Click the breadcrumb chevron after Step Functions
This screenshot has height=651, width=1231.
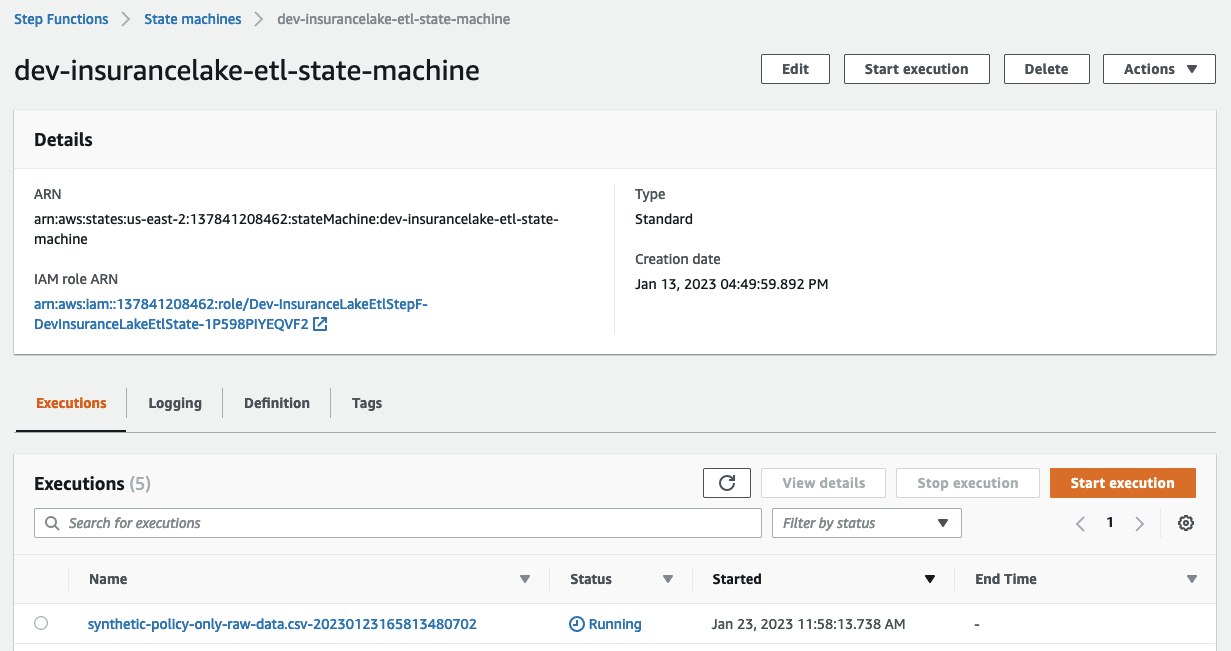(125, 18)
